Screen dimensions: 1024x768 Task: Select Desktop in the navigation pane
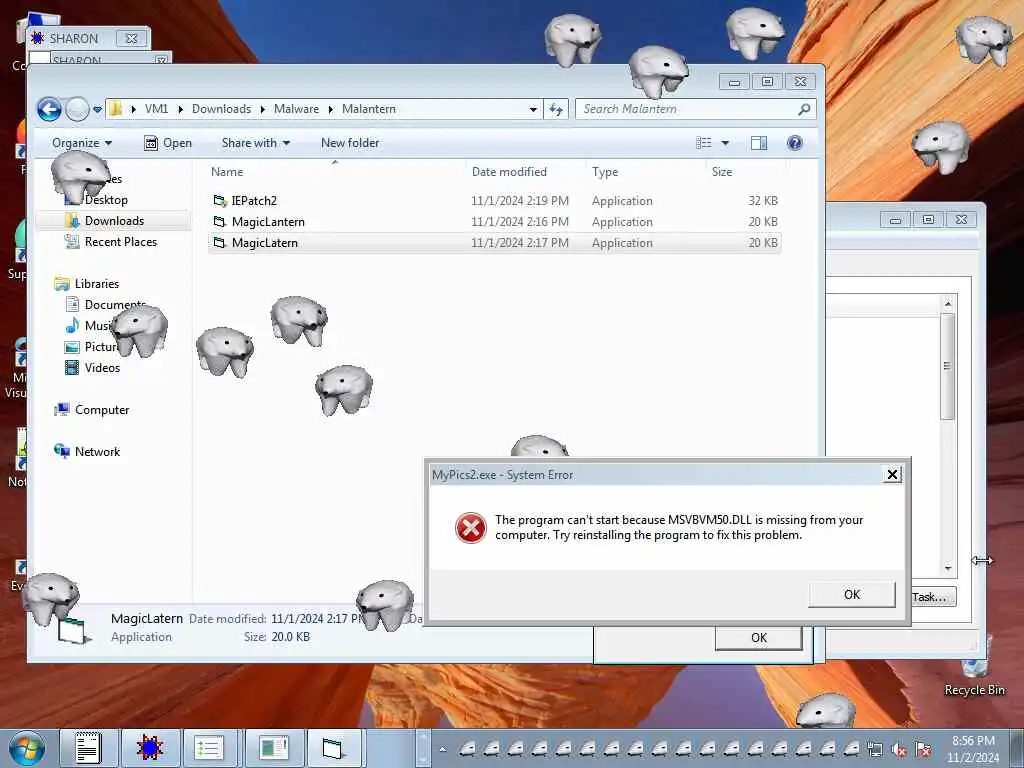[106, 200]
